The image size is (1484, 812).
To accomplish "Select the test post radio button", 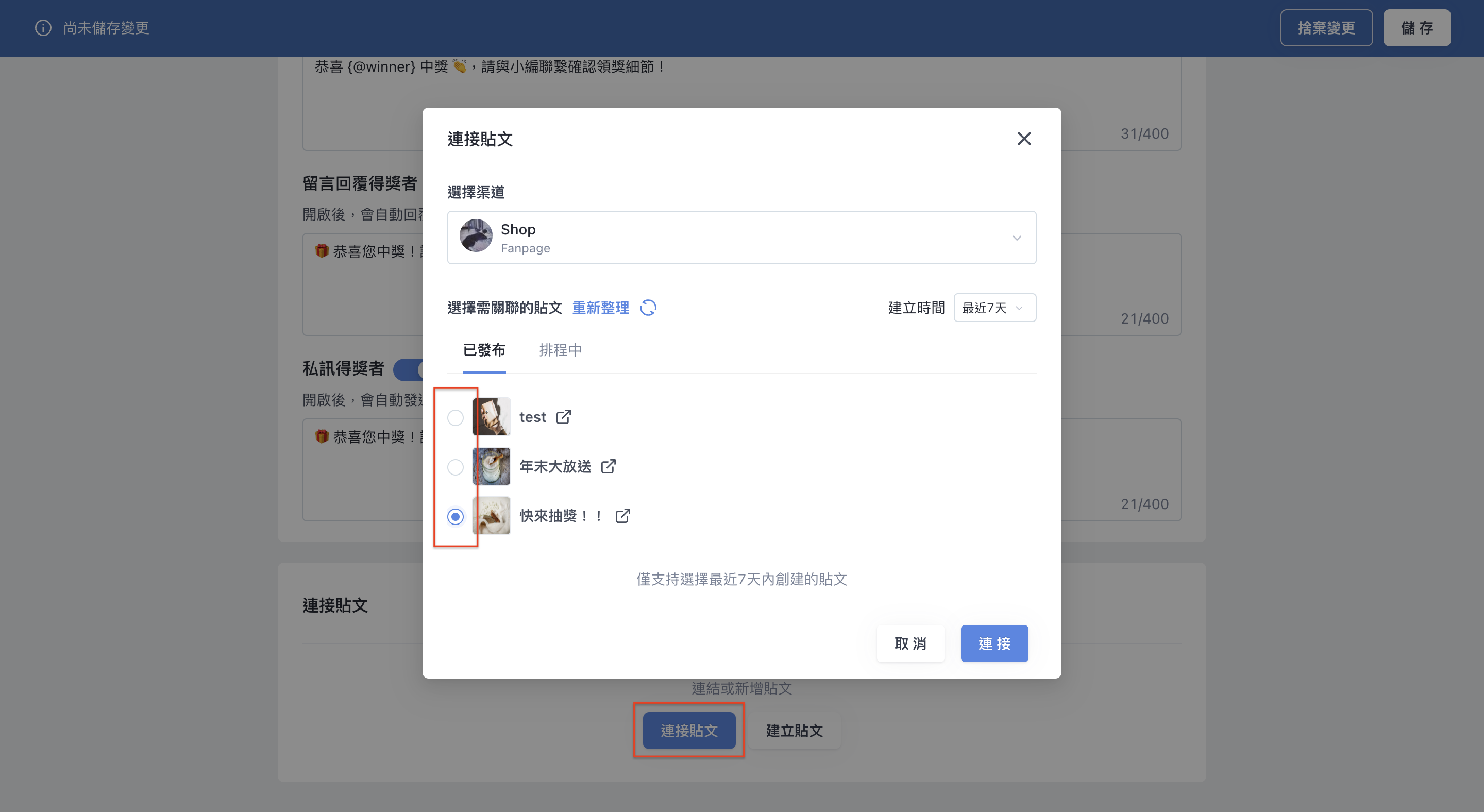I will [455, 417].
